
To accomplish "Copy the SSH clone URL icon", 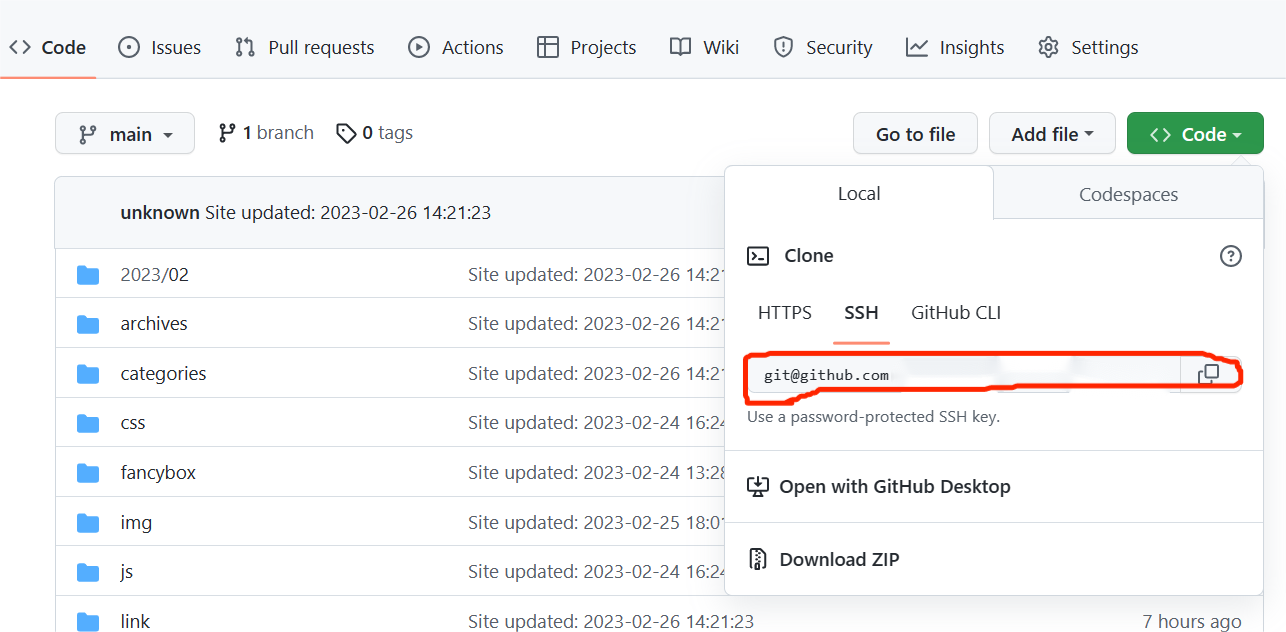I will 1209,375.
